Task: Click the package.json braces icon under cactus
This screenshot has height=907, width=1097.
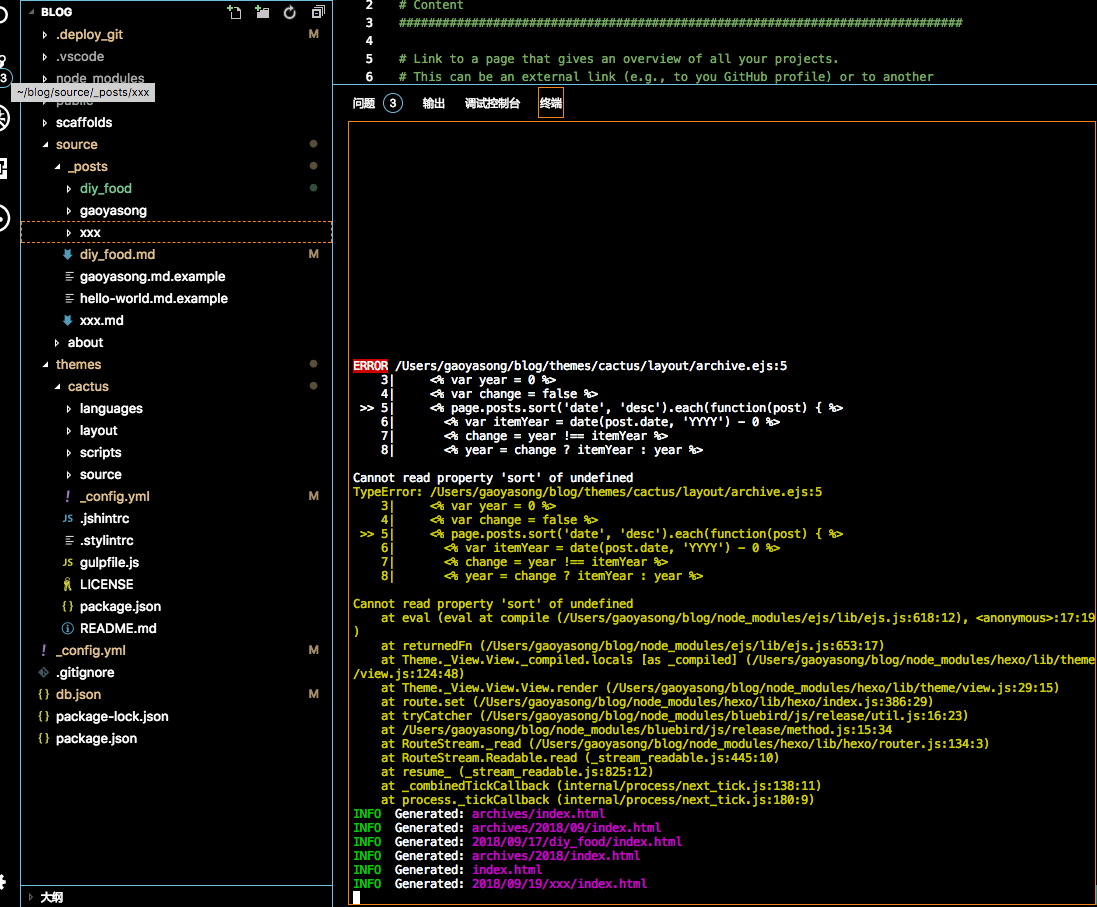Action: tap(68, 607)
